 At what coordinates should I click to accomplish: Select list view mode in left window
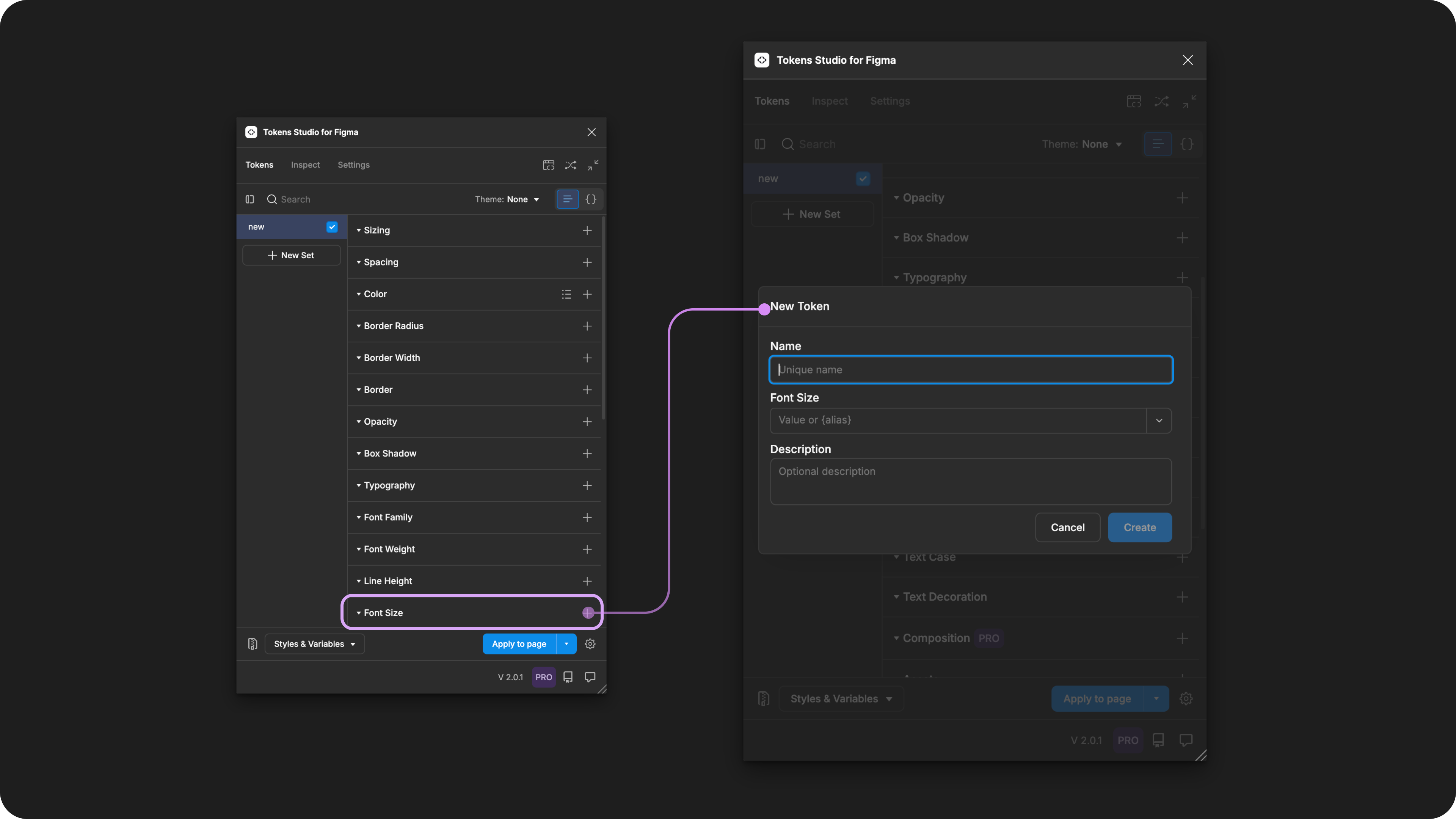click(x=568, y=199)
